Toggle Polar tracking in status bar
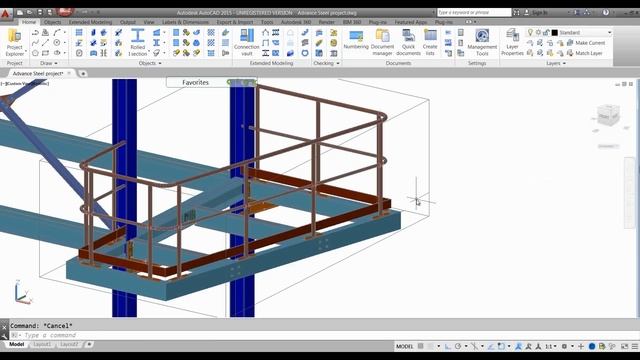 point(458,346)
